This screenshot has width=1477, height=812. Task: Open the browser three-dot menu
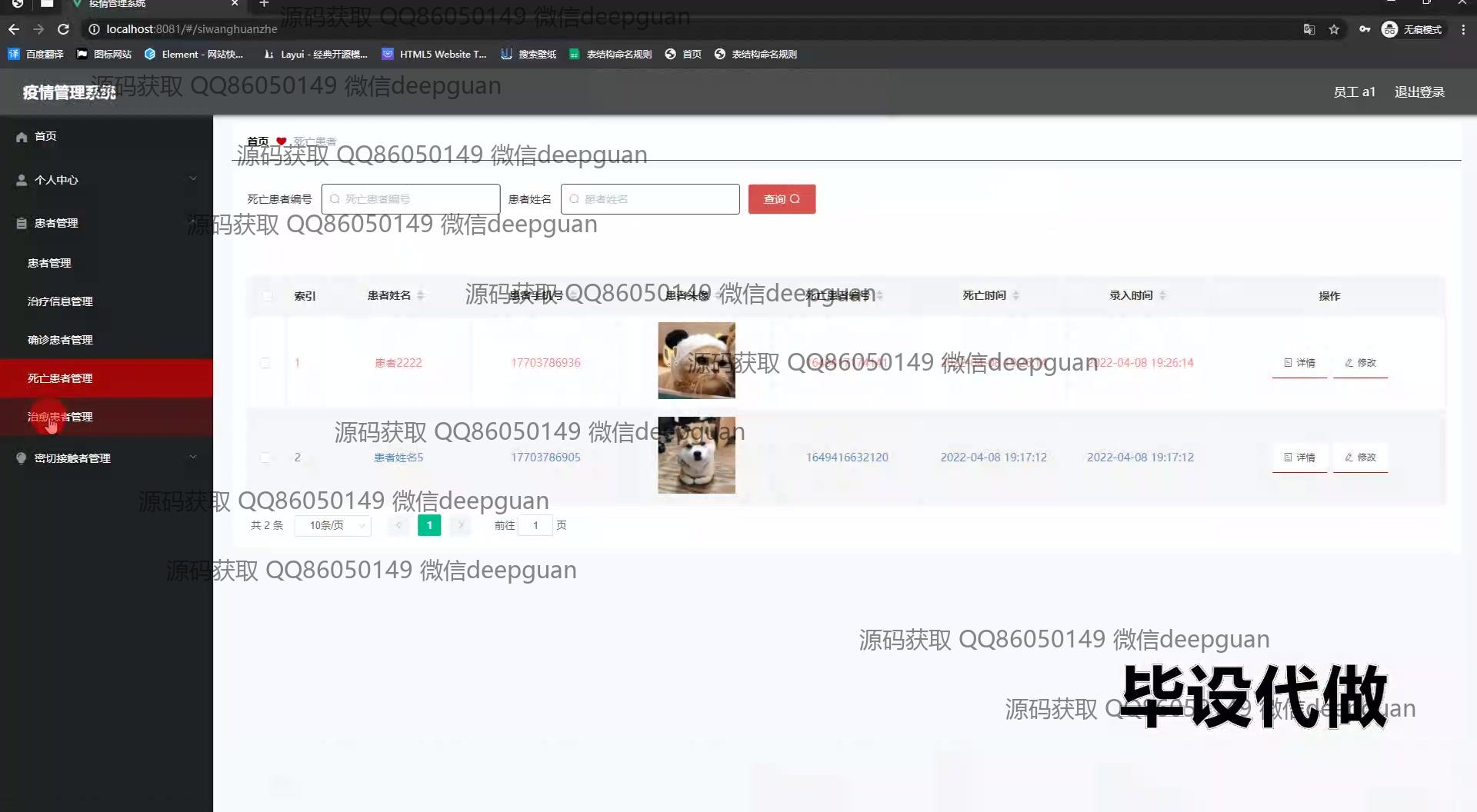pos(1463,29)
